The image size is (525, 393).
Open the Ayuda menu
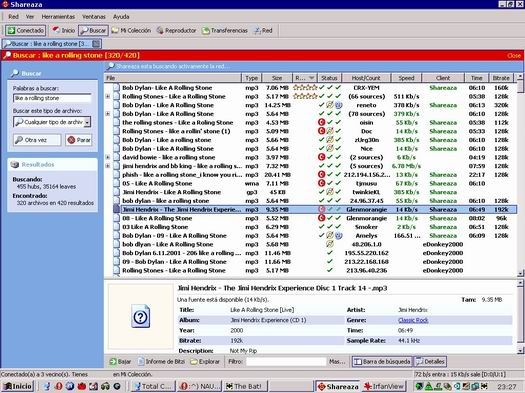click(121, 16)
